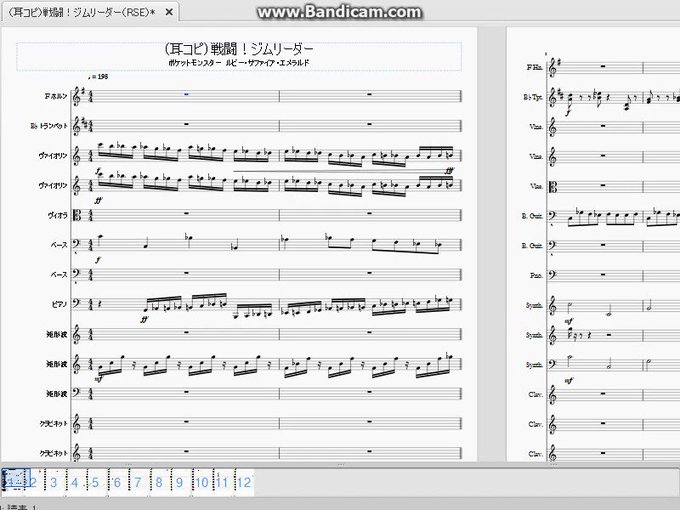Viewport: 680px width, 510px height.
Task: Select the bass clef on the ピアノ staff
Action: click(x=77, y=303)
